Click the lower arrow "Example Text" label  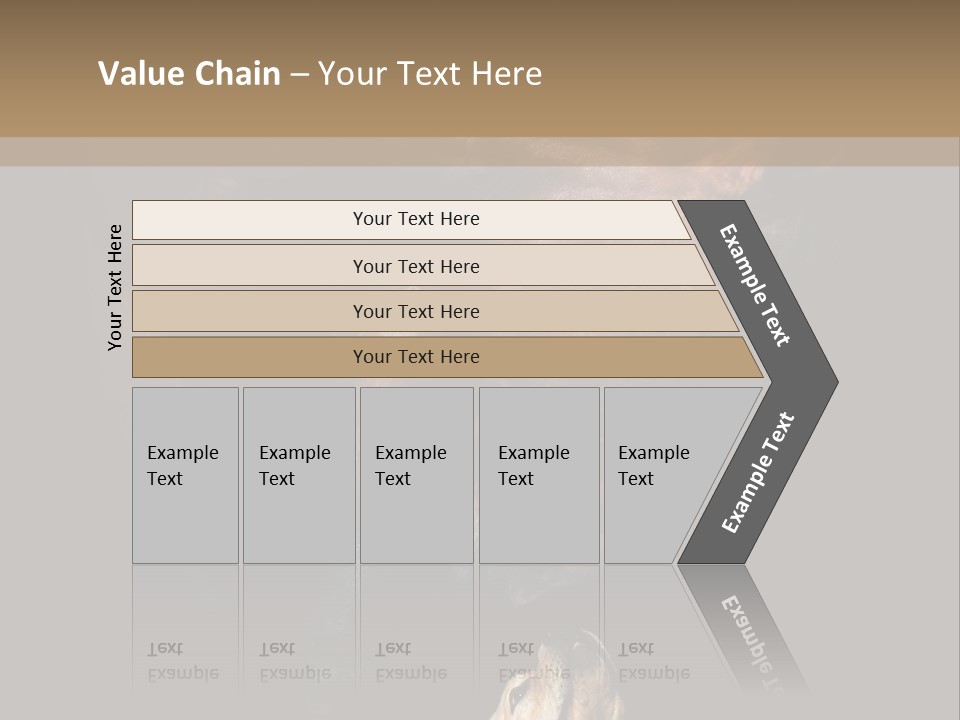(758, 472)
